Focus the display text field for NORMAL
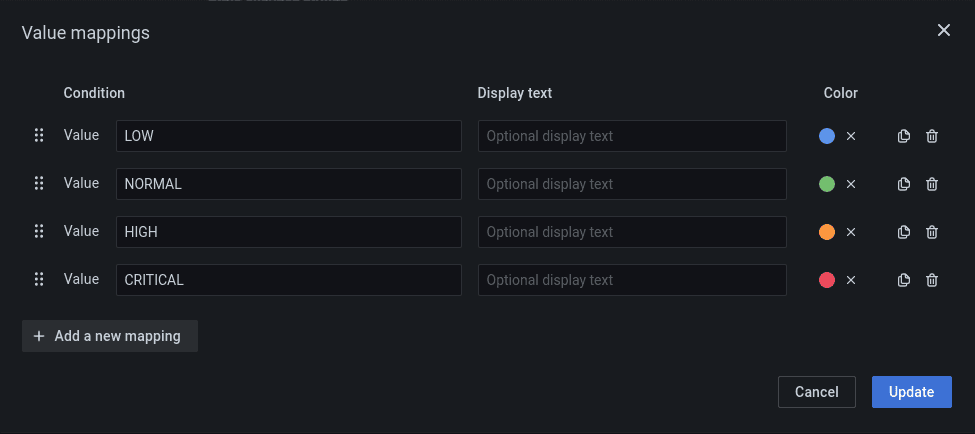This screenshot has width=975, height=434. tap(632, 184)
